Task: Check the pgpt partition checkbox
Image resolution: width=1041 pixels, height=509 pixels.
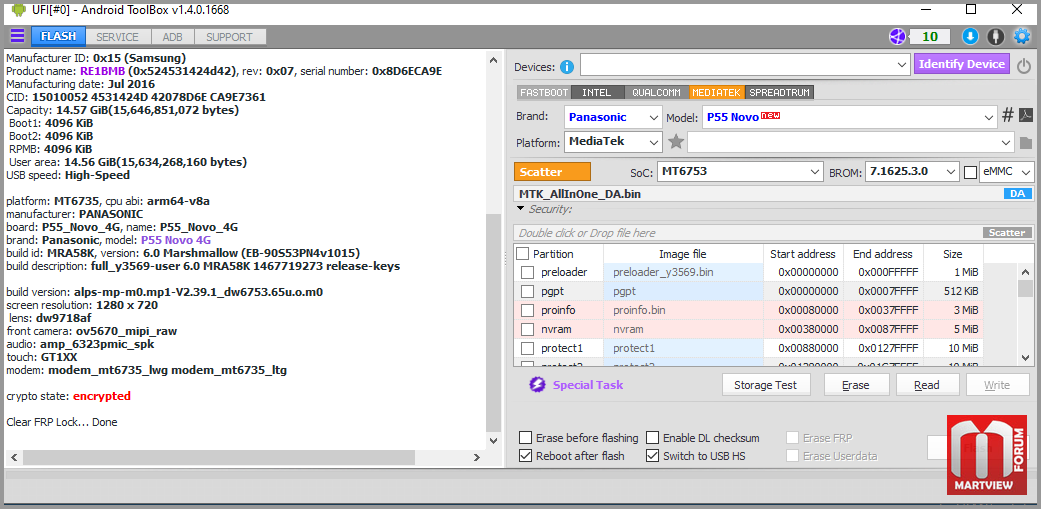Action: click(527, 291)
